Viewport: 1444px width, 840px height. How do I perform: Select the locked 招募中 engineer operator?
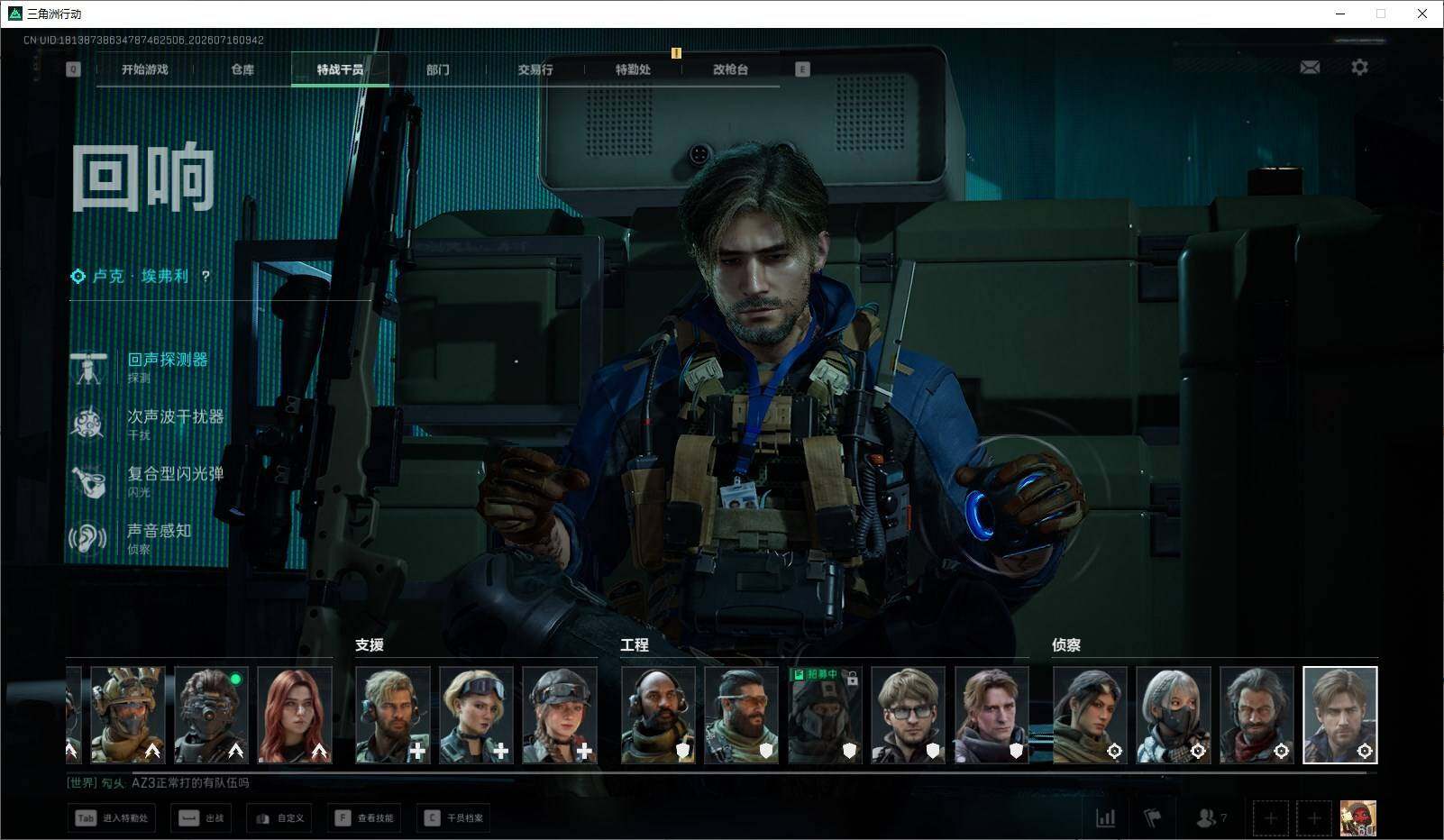pos(825,715)
